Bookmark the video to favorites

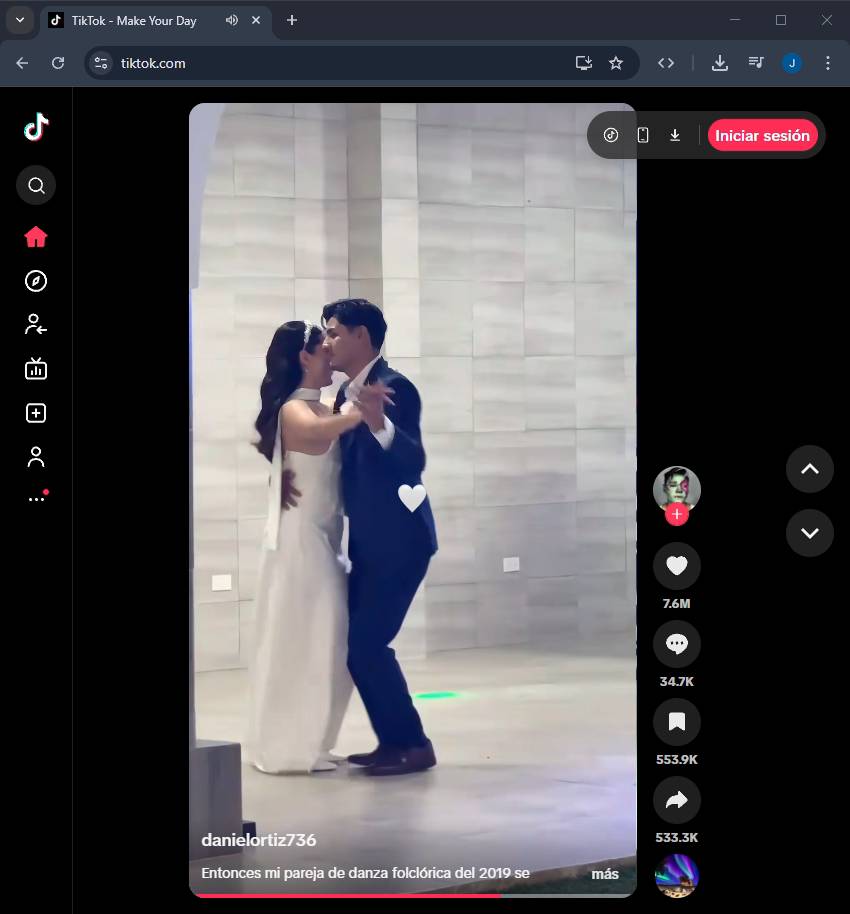pyautogui.click(x=676, y=722)
